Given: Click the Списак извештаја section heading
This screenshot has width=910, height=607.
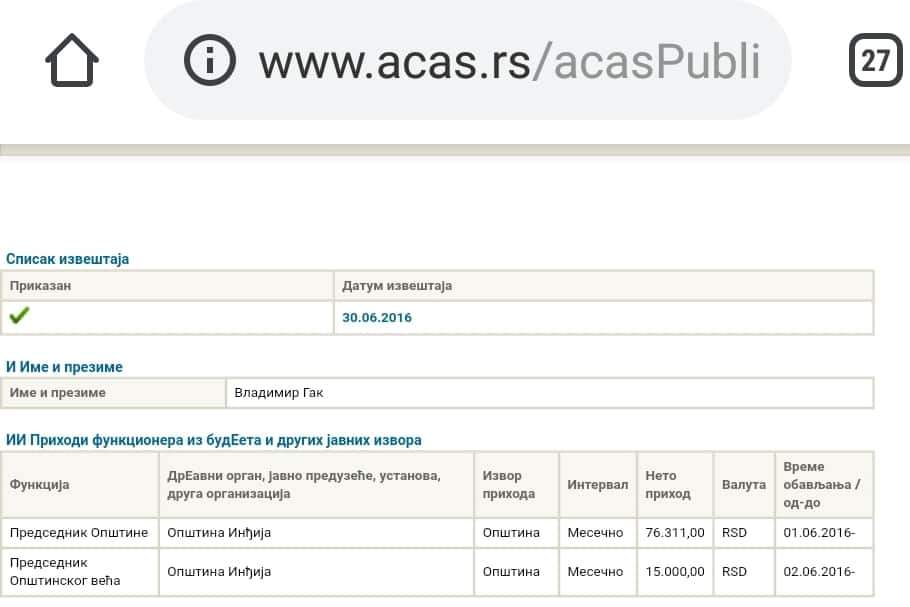Looking at the screenshot, I should pos(67,259).
